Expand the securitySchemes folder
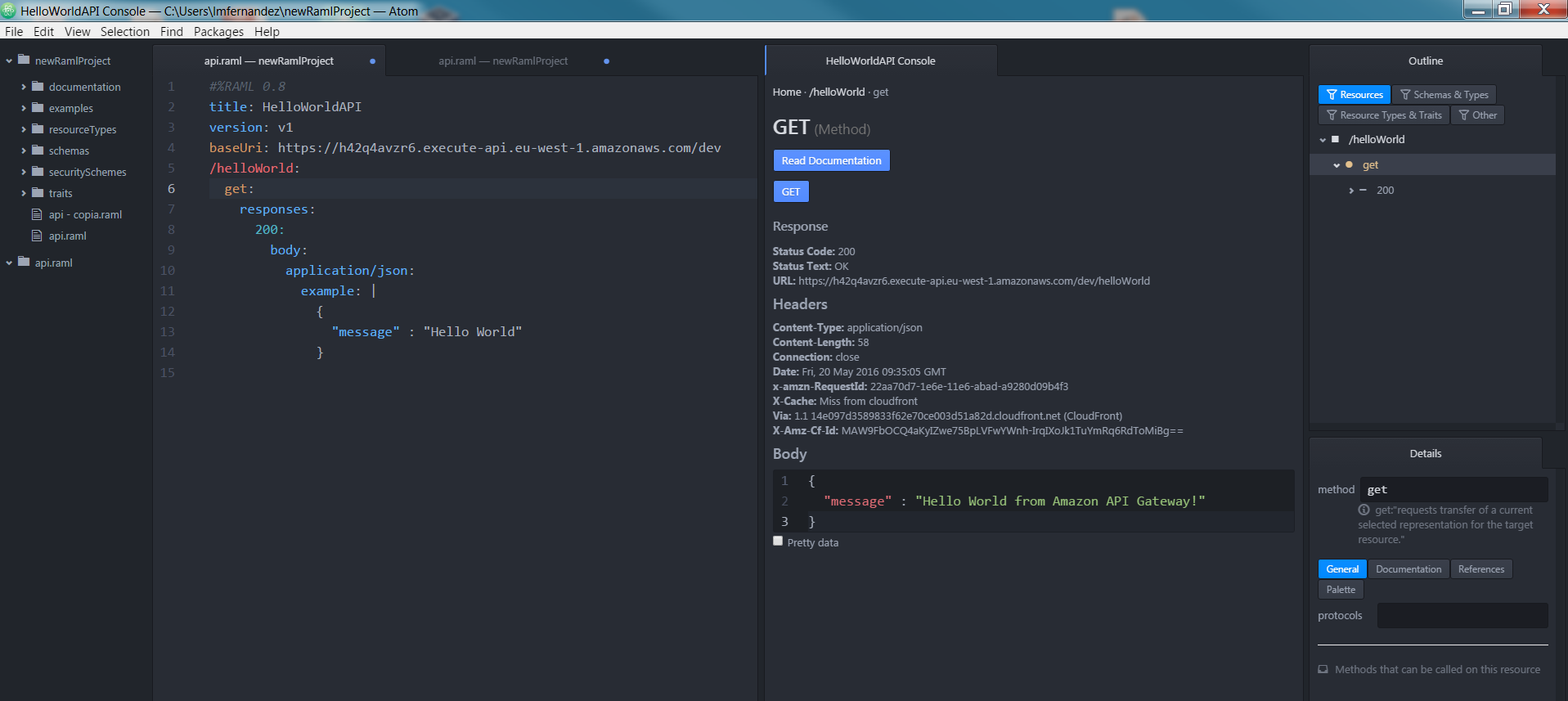 pos(23,171)
